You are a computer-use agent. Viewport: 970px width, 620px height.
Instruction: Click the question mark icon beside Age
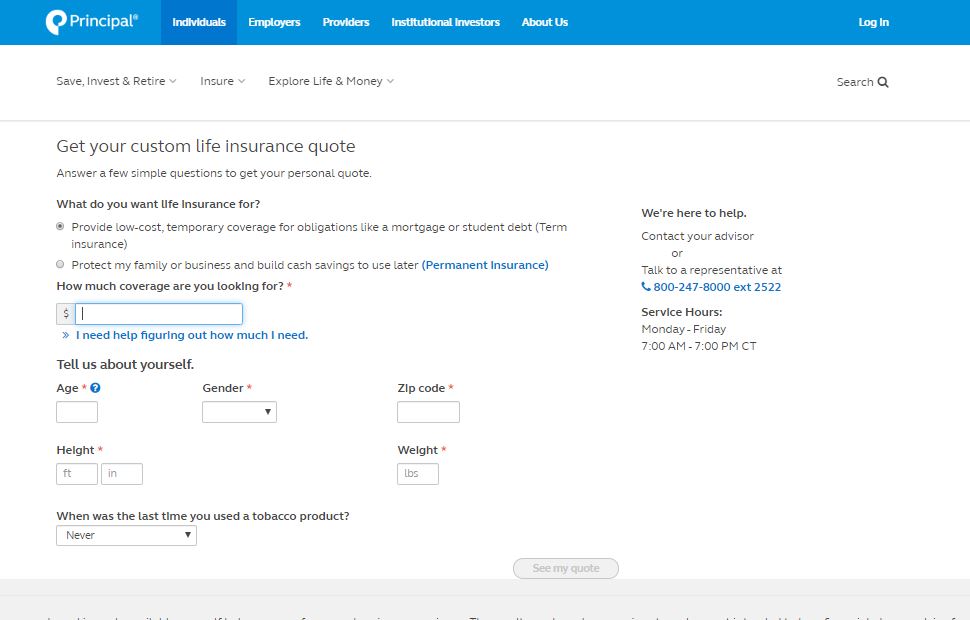coord(95,388)
